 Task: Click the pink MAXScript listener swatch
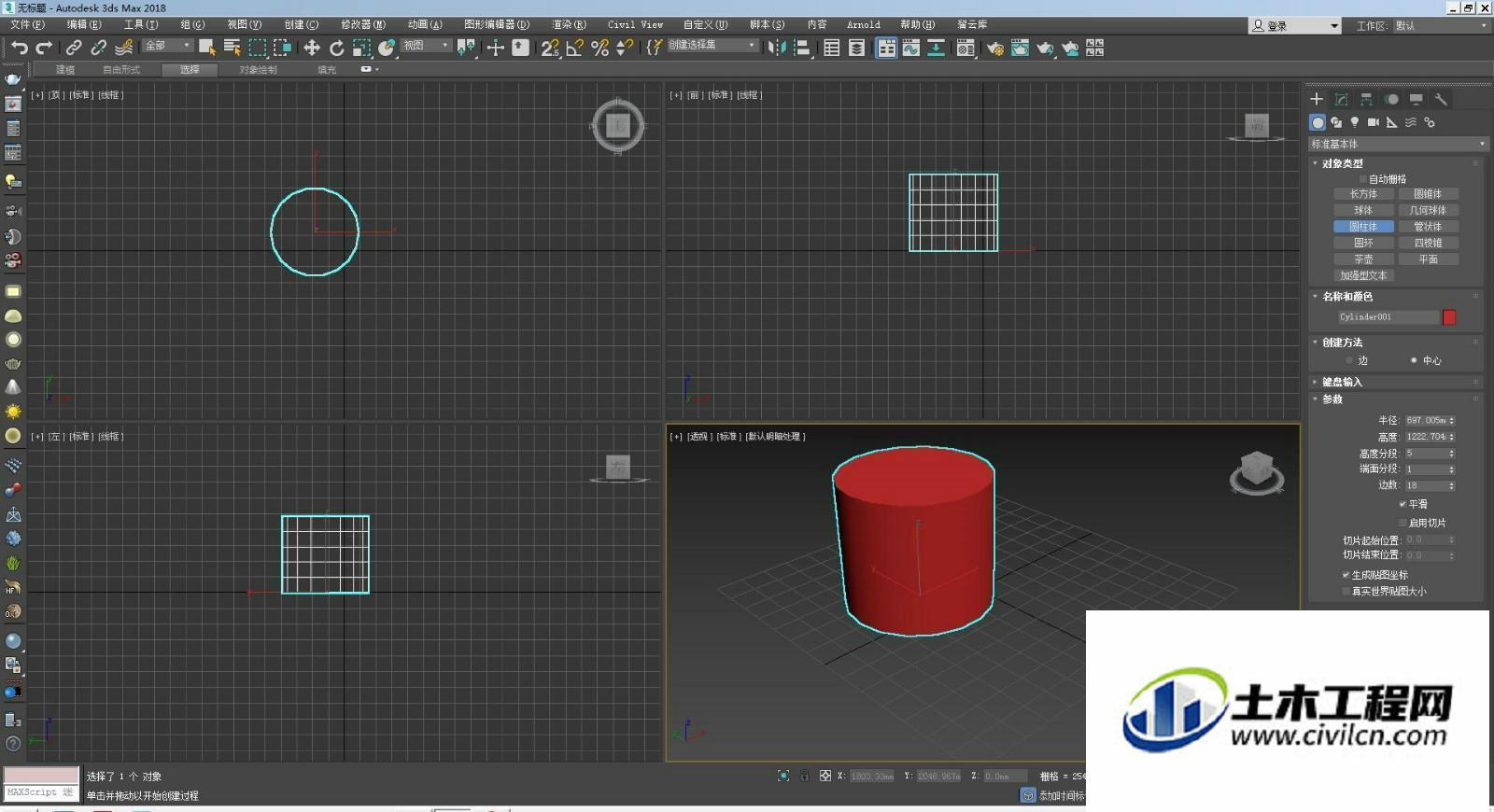[x=41, y=775]
